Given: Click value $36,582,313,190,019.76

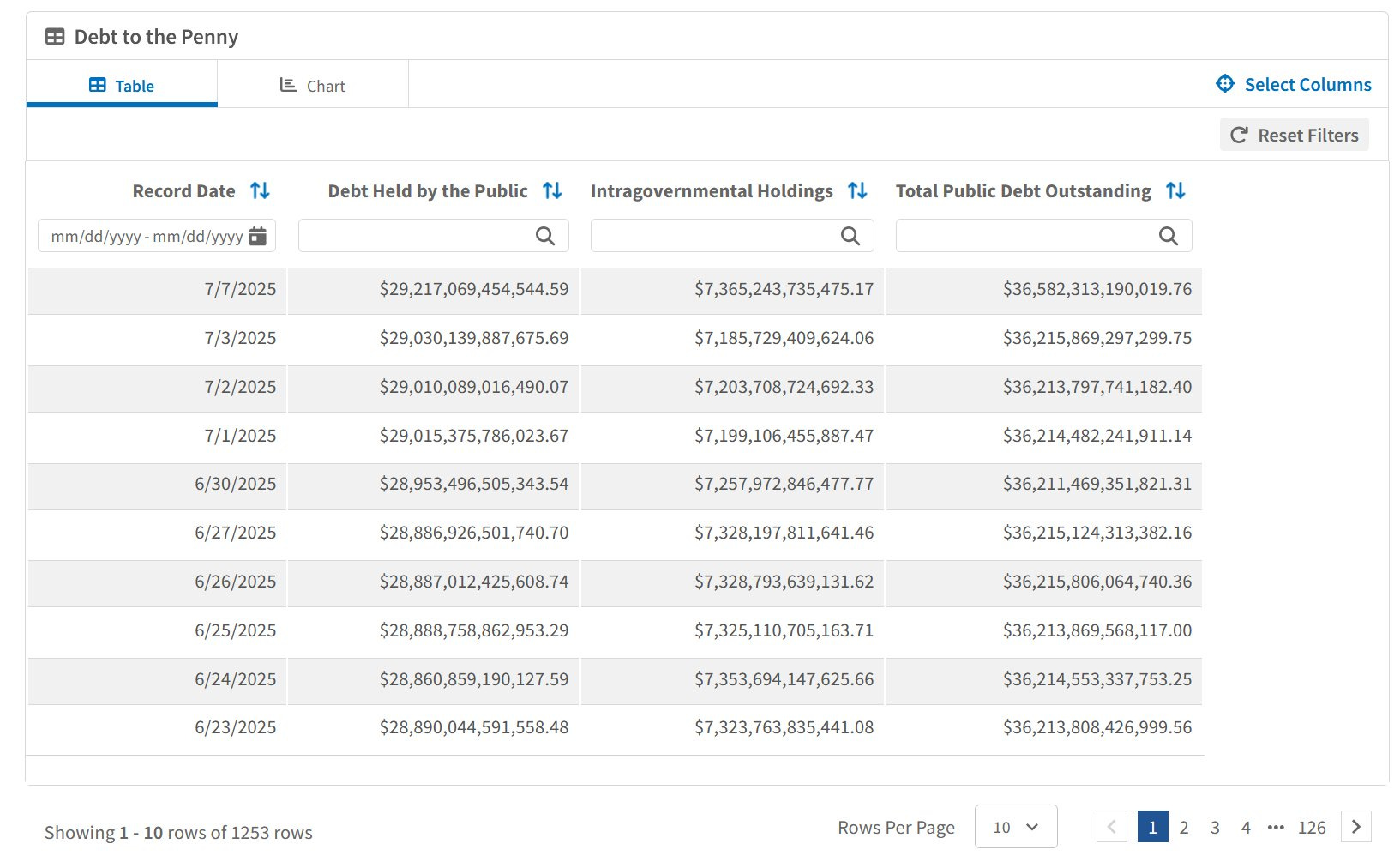Looking at the screenshot, I should 1097,289.
